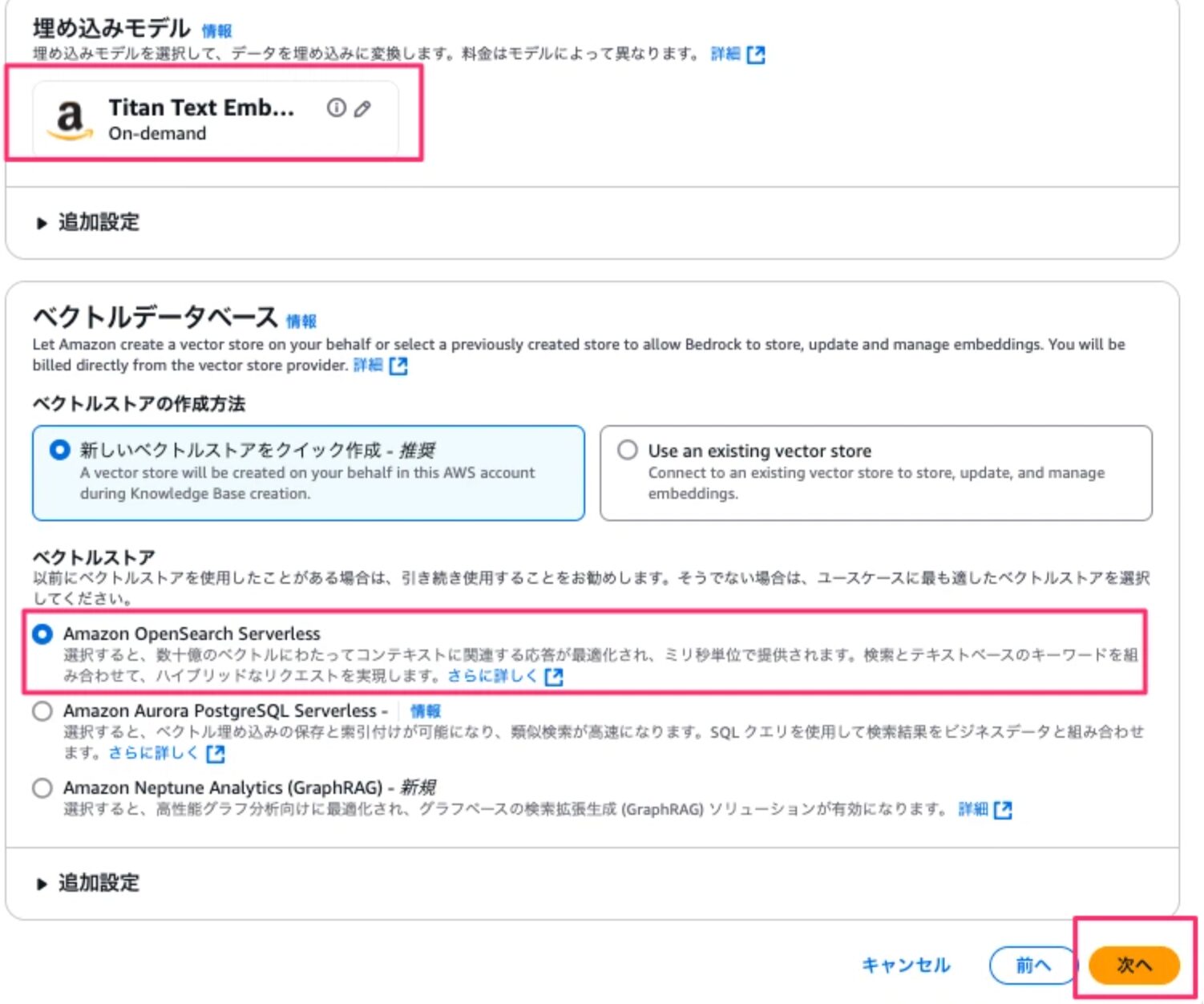Open the external link icon after the vector database description

click(398, 366)
